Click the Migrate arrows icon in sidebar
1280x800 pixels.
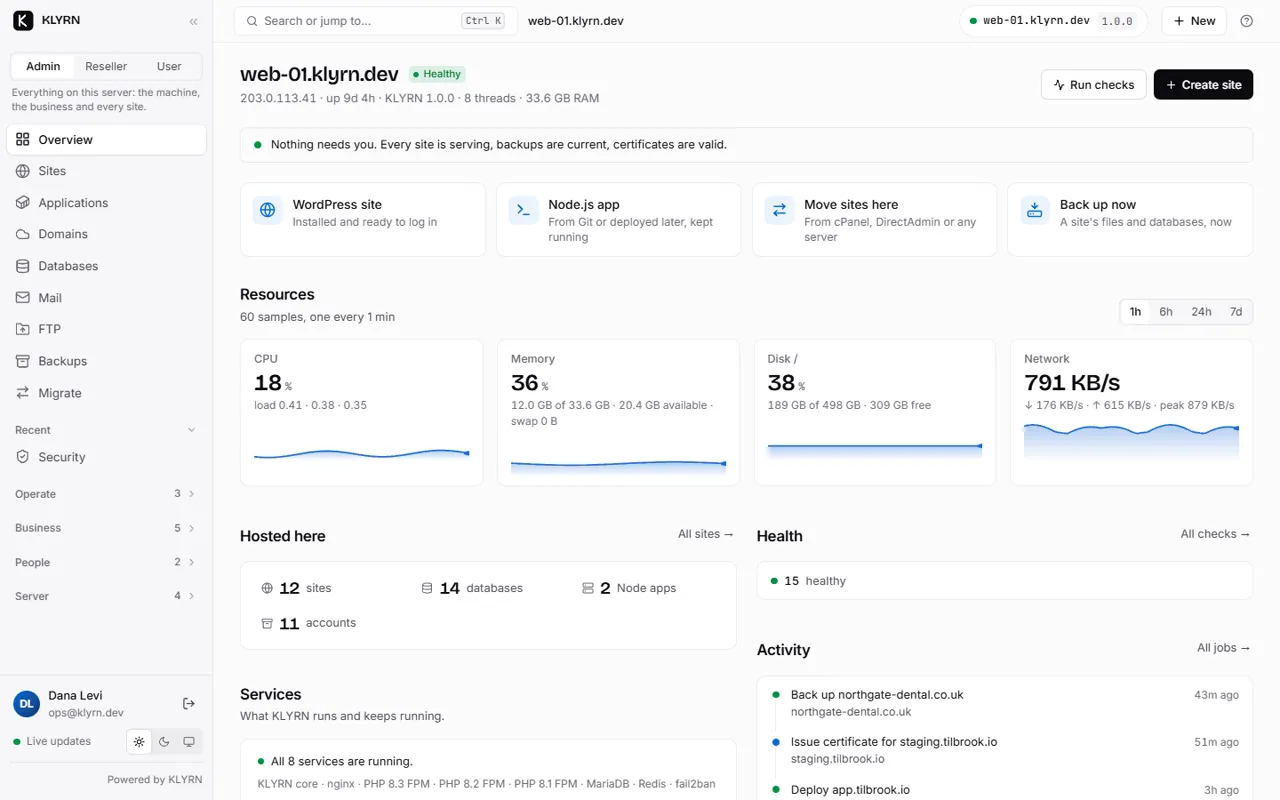tap(23, 393)
